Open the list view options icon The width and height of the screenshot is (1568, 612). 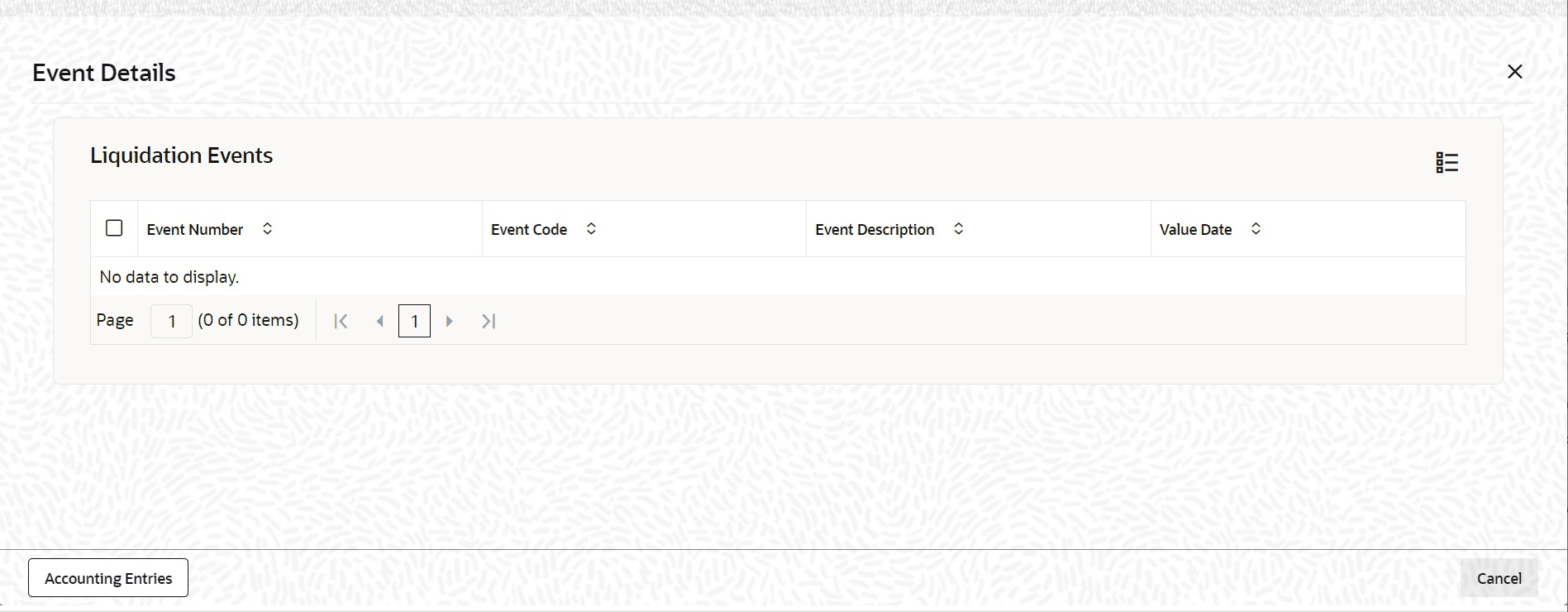click(1447, 162)
